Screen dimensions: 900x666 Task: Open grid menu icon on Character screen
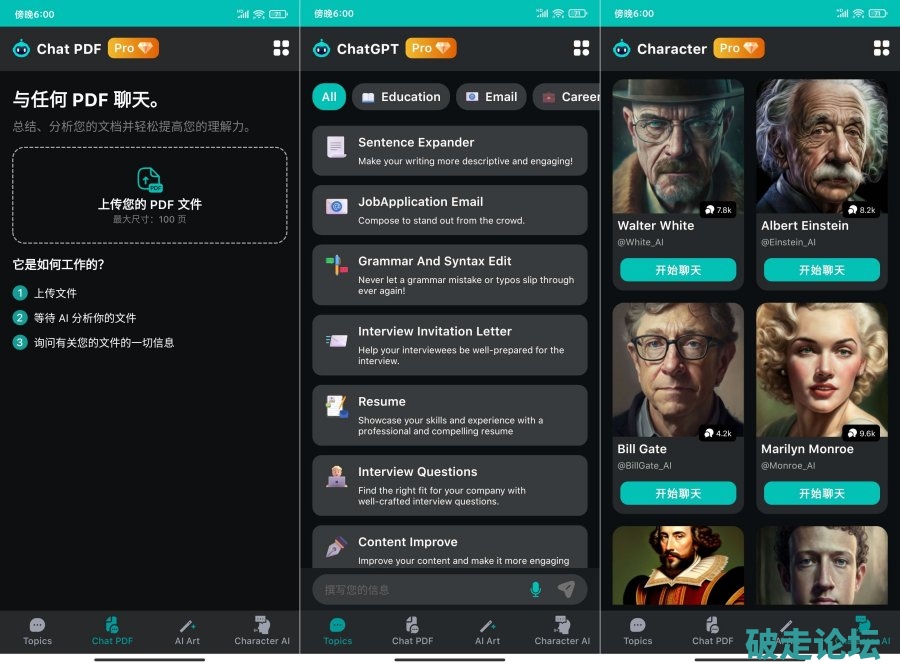coord(881,48)
